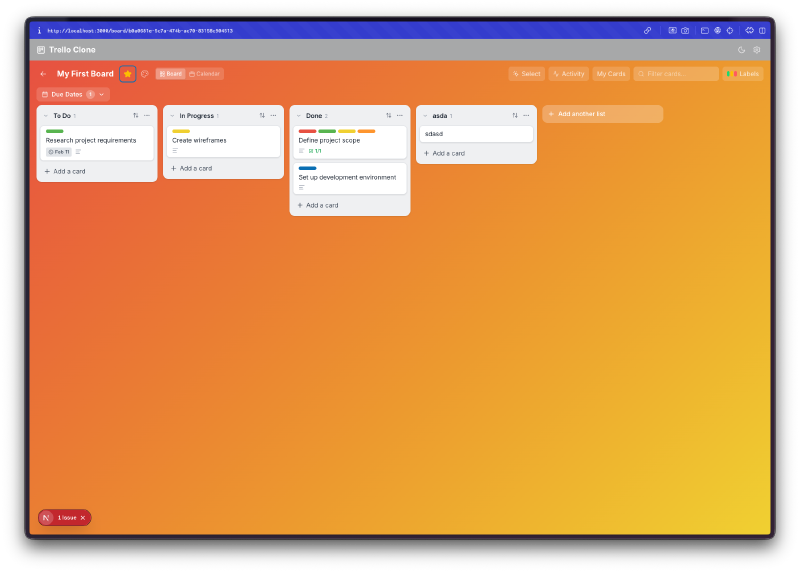Copy the page link via chain icon
The image size is (800, 572).
pyautogui.click(x=648, y=31)
